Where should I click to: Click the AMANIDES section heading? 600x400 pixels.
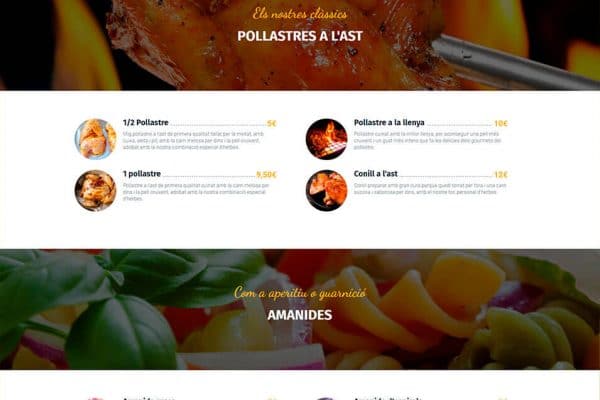tap(300, 315)
